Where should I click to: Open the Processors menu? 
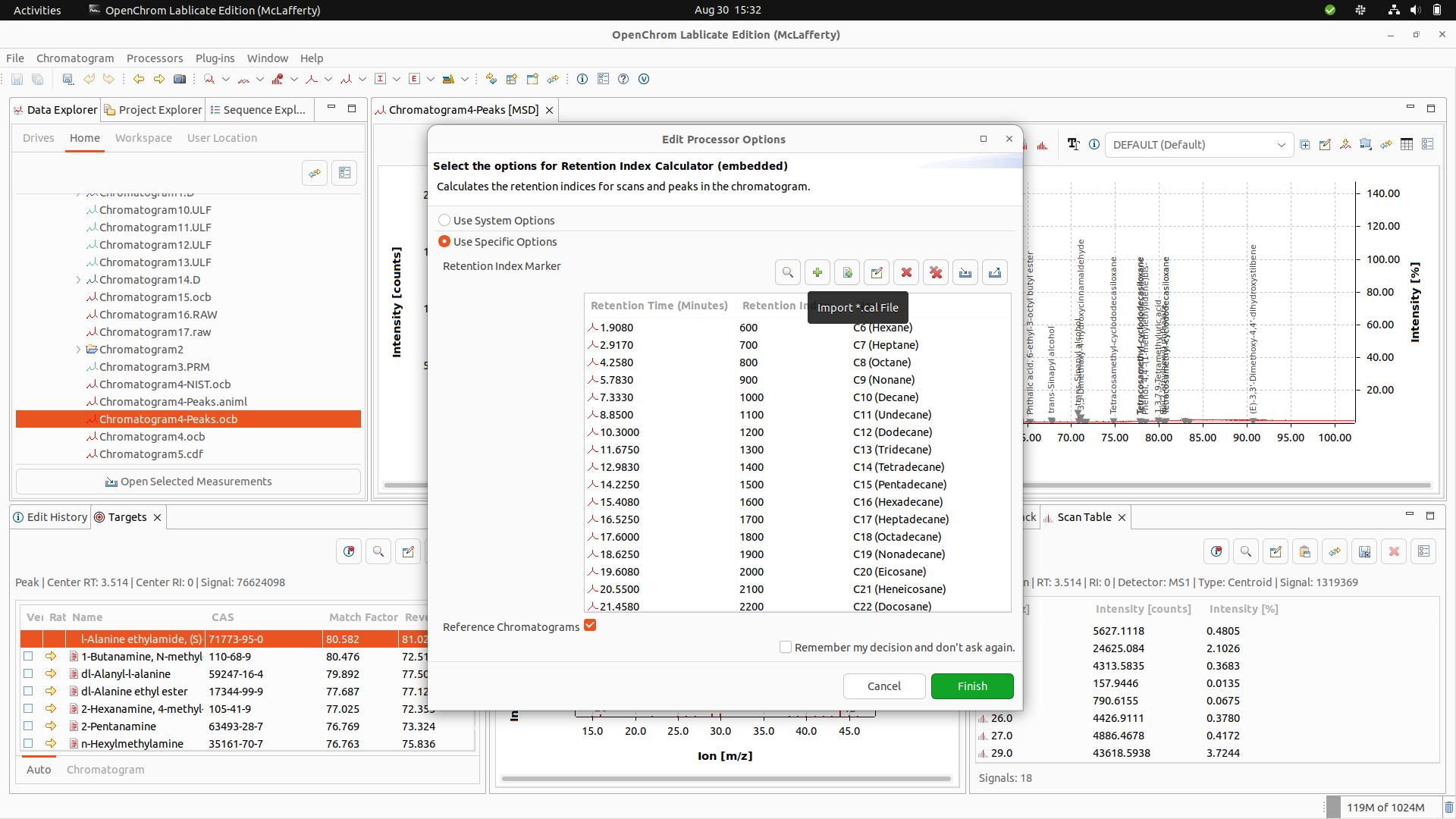pyautogui.click(x=155, y=58)
